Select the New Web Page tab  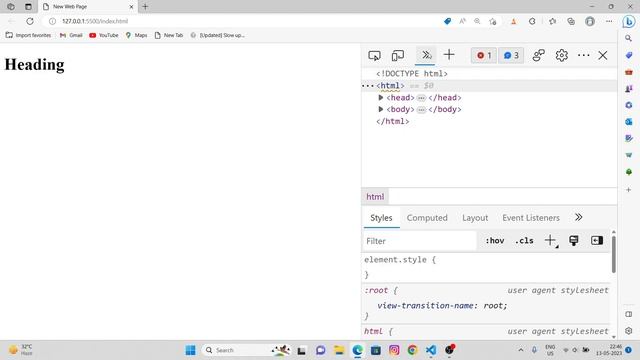[x=88, y=7]
